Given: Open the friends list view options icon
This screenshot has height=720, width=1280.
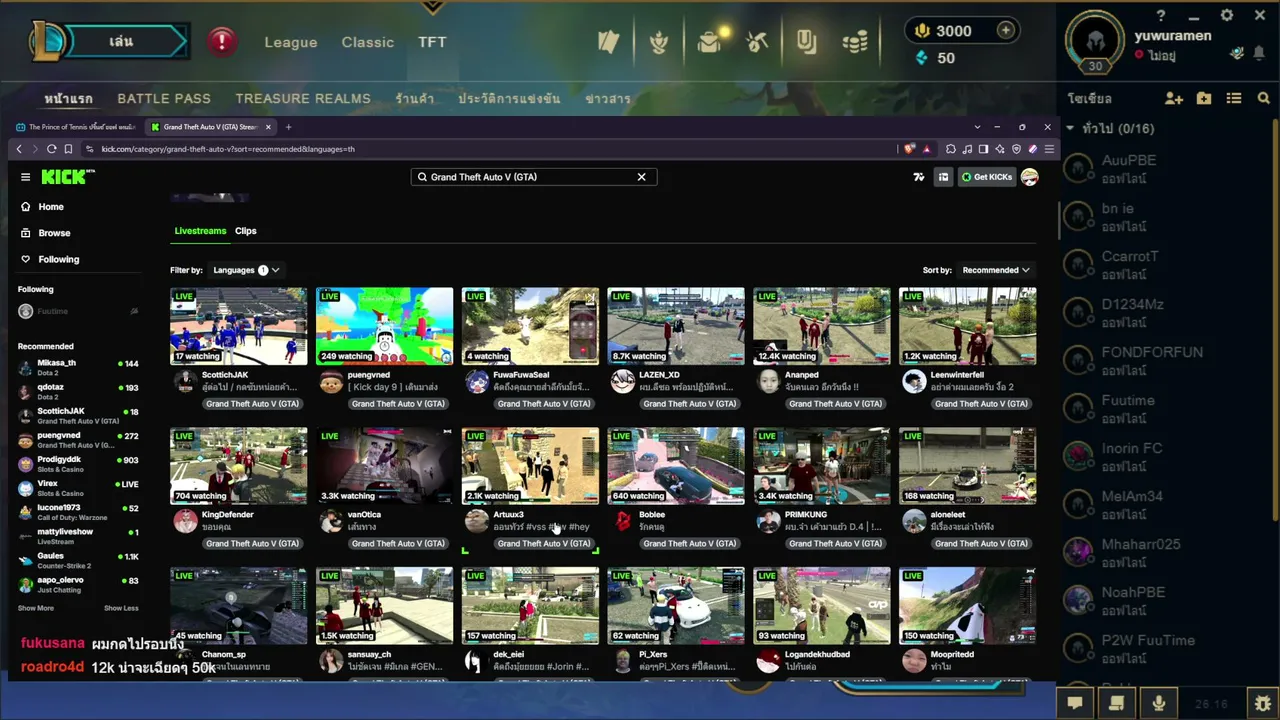Looking at the screenshot, I should pyautogui.click(x=1234, y=98).
